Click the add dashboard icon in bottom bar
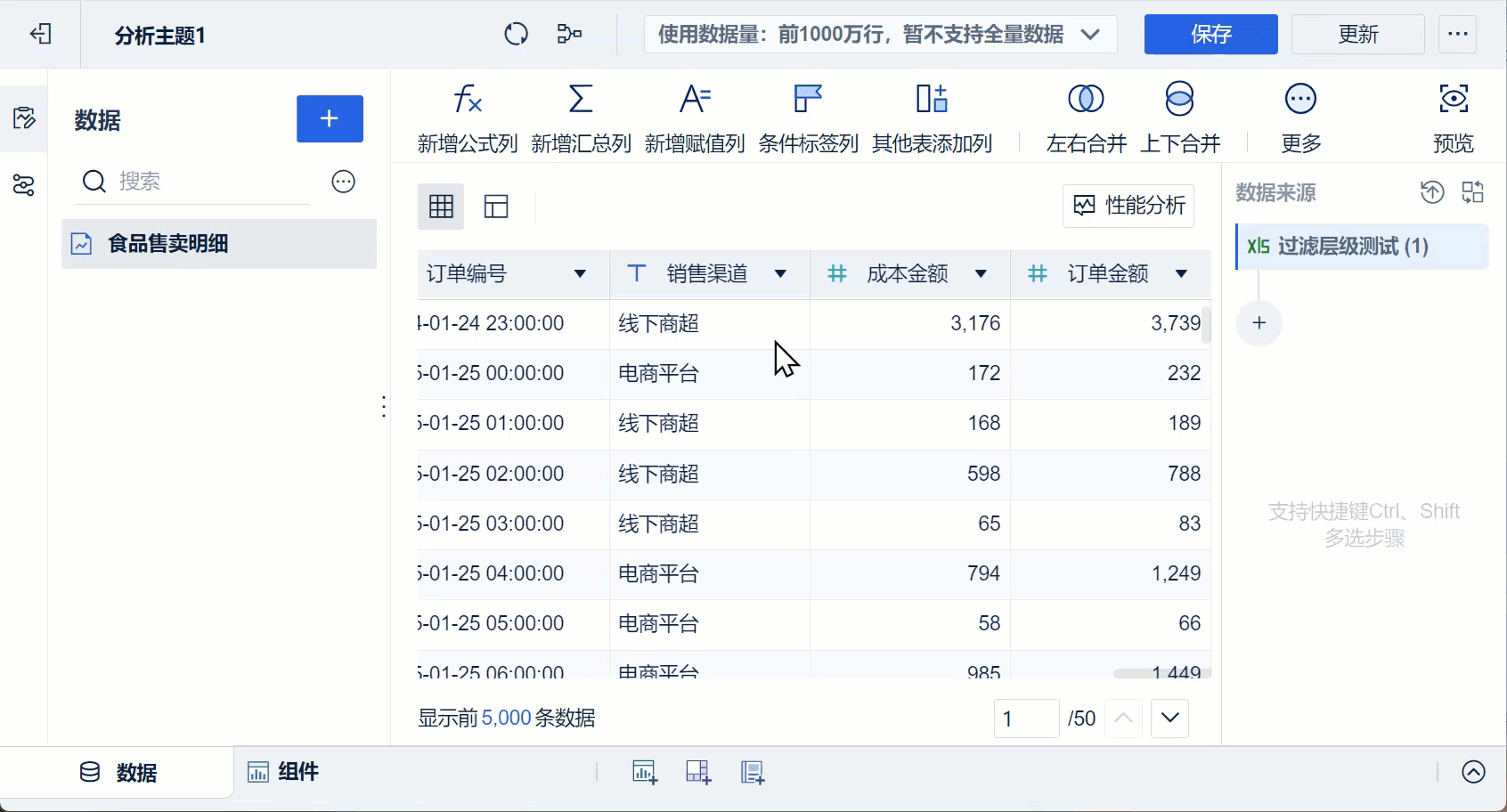This screenshot has height=812, width=1507. click(x=753, y=772)
